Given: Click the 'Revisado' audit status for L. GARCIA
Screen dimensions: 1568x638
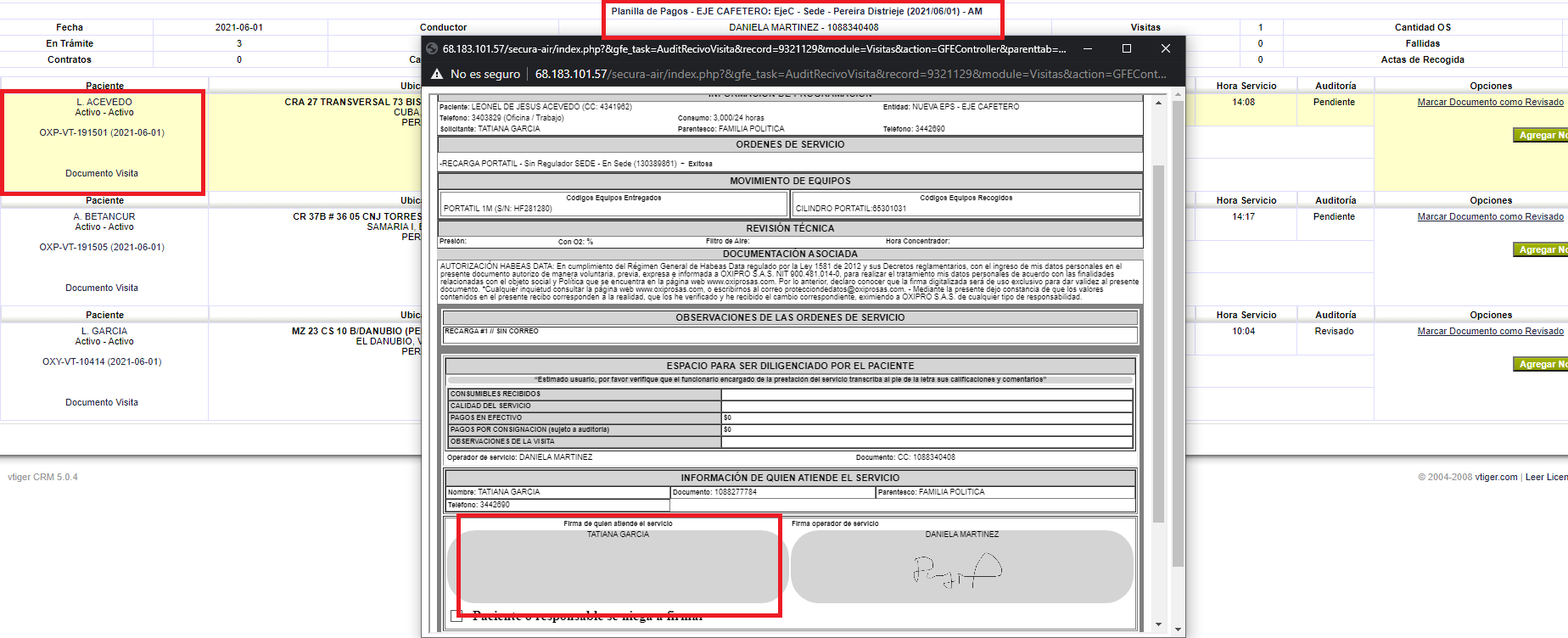Looking at the screenshot, I should 1334,331.
